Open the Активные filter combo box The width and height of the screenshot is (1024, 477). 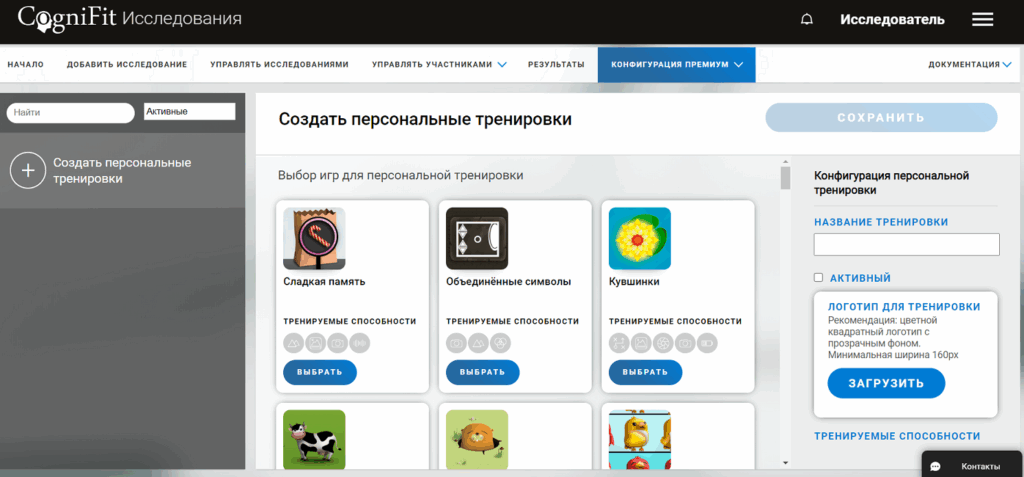coord(190,112)
